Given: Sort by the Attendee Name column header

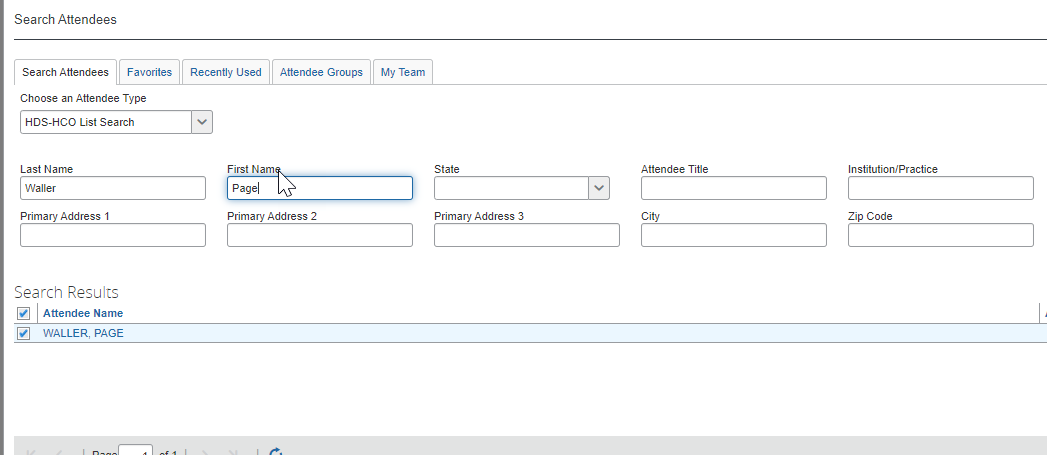Looking at the screenshot, I should coord(83,314).
